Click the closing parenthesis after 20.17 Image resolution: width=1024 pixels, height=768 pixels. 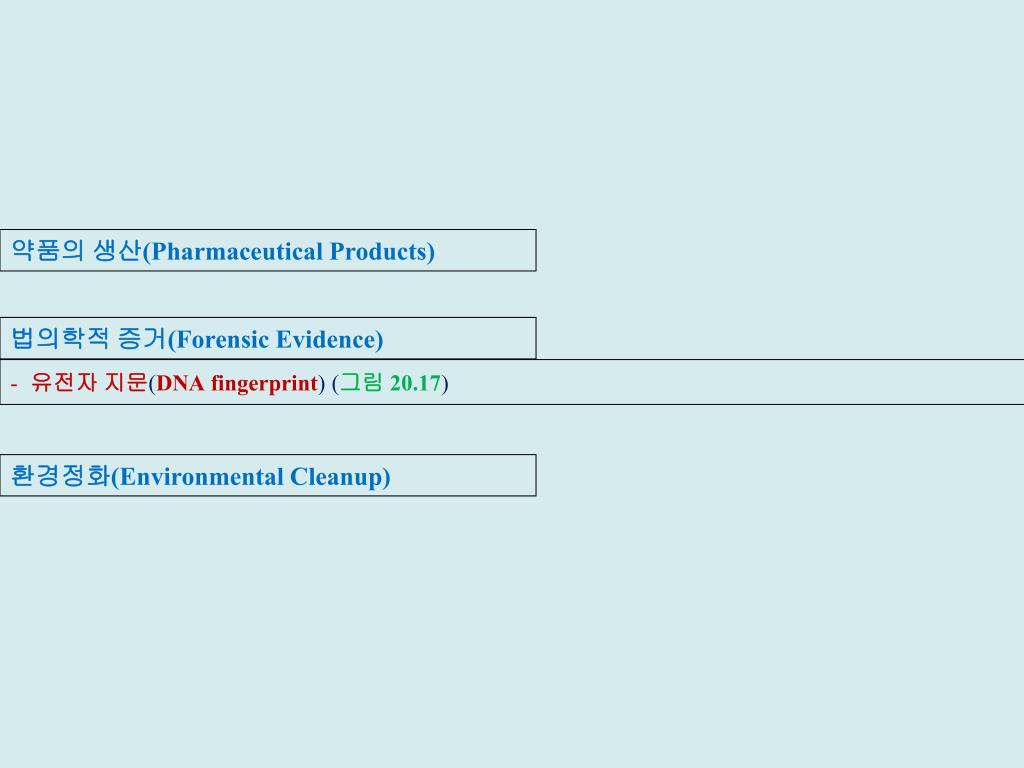[x=445, y=383]
